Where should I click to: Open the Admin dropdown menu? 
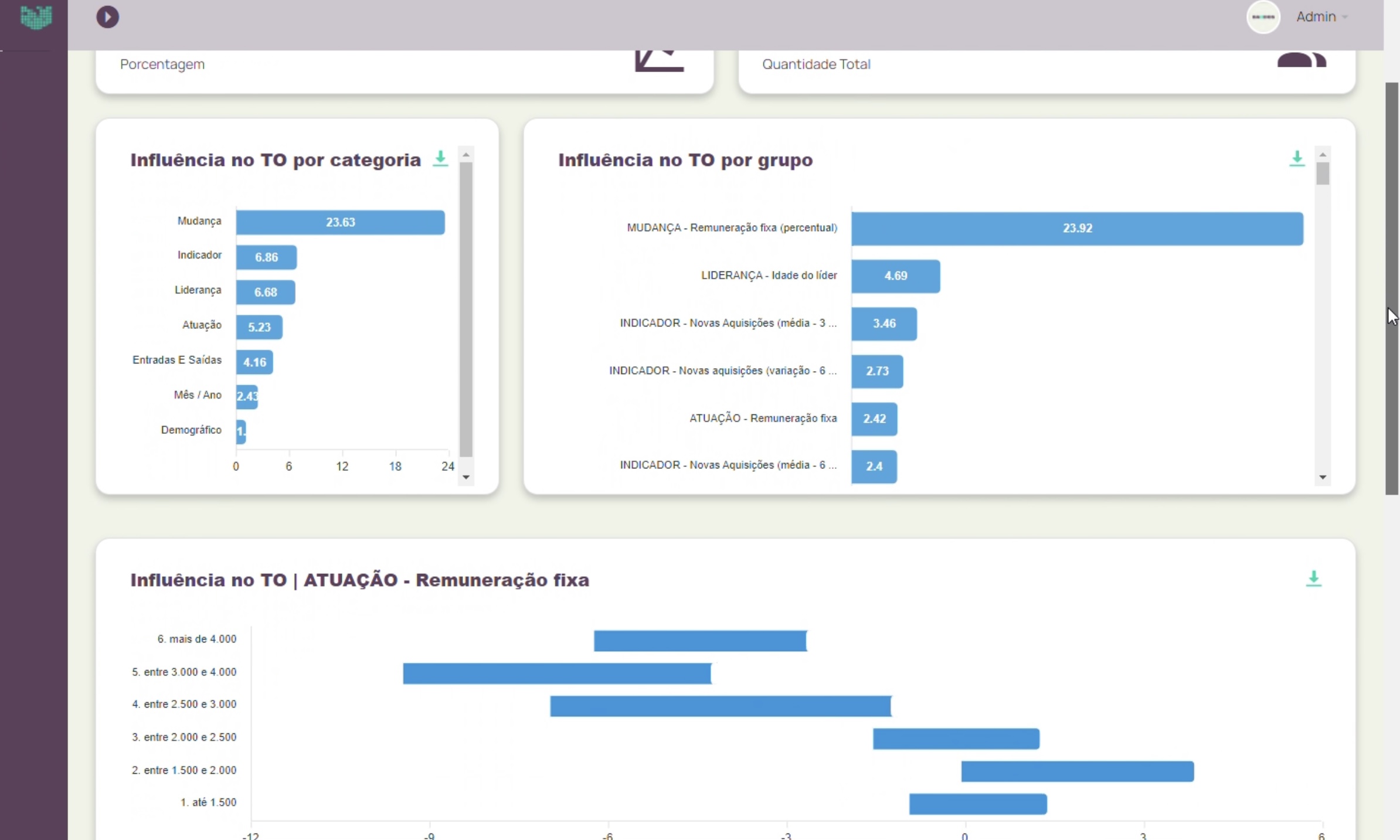click(x=1321, y=17)
